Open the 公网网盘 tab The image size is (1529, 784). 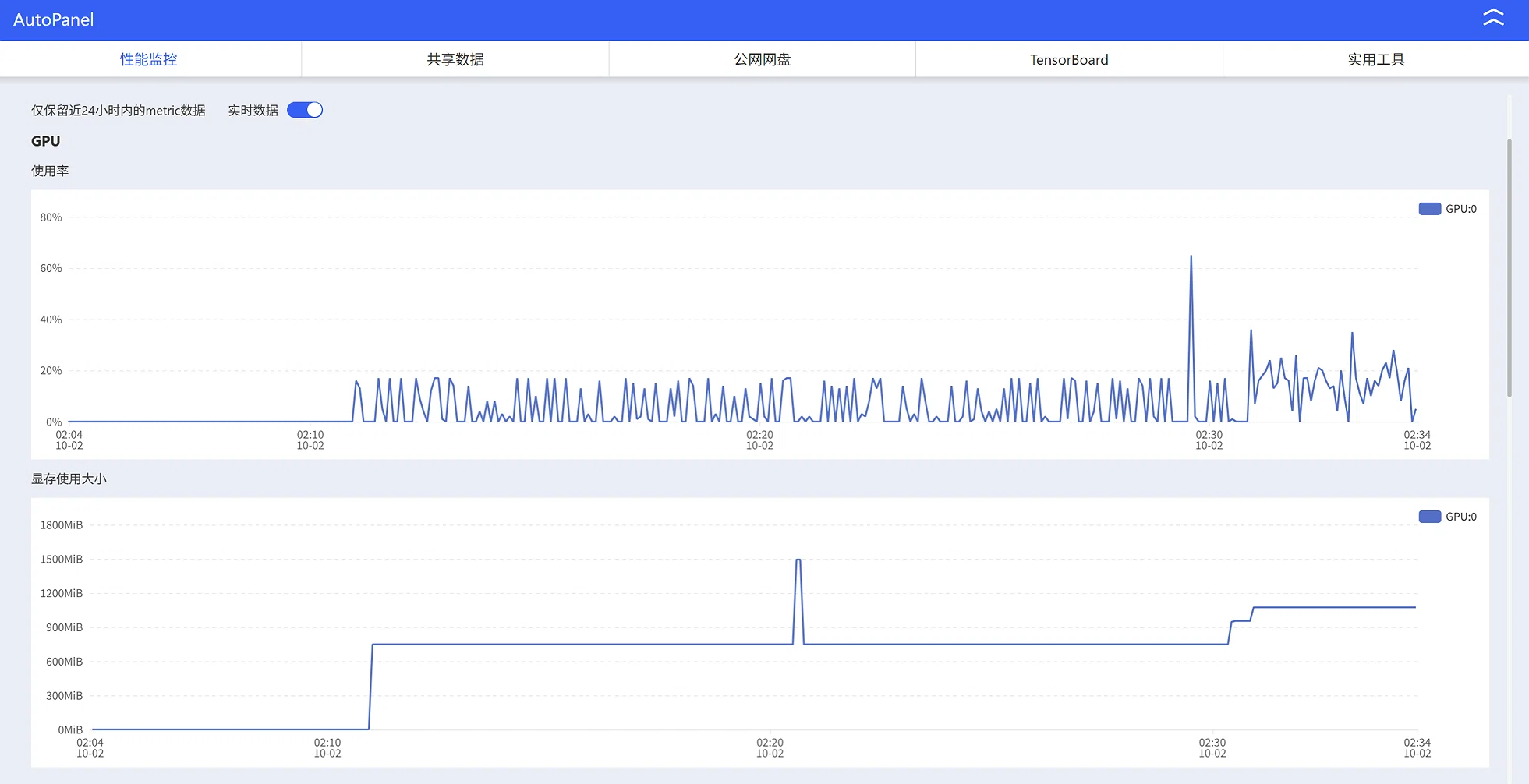(763, 59)
